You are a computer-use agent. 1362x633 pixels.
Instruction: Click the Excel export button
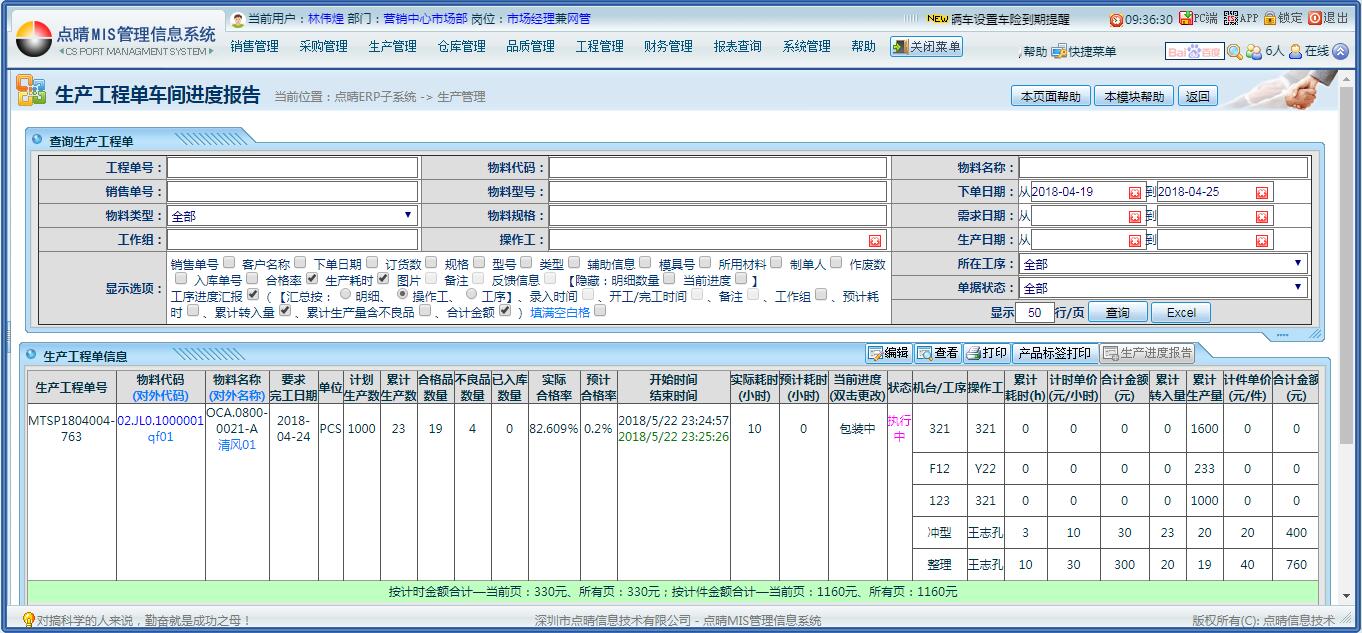pyautogui.click(x=1180, y=313)
